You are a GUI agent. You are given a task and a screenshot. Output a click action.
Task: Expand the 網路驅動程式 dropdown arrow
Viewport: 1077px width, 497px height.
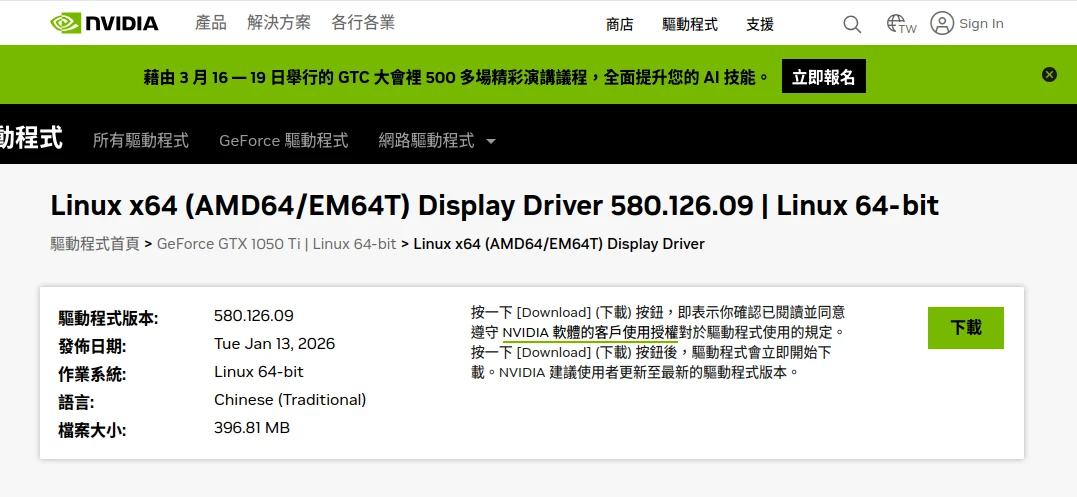(x=491, y=142)
